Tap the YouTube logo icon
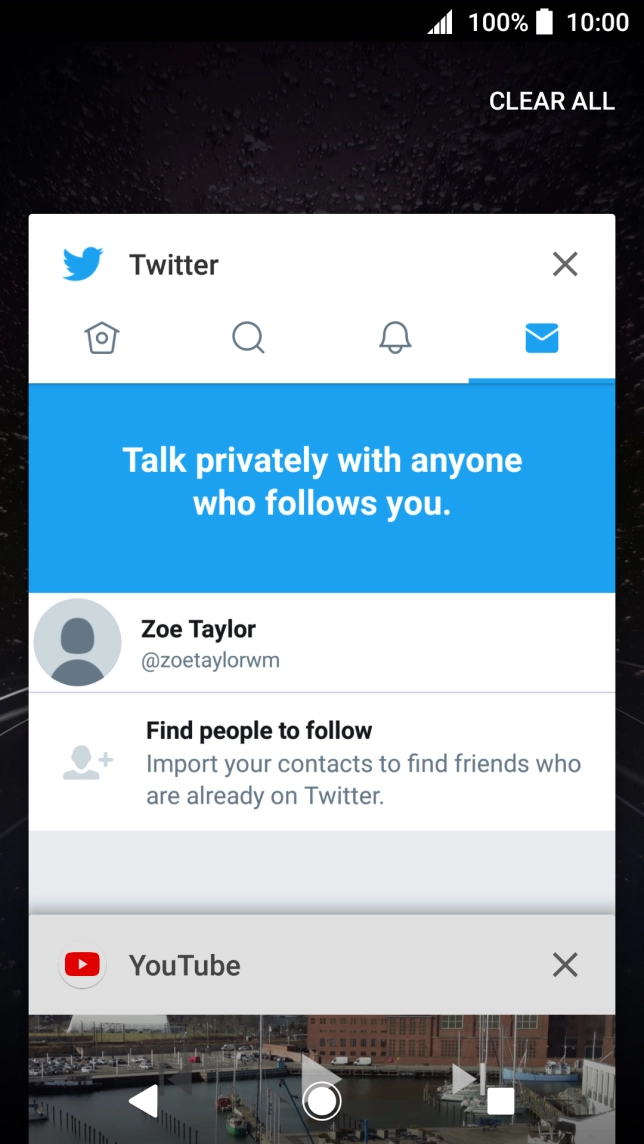This screenshot has width=644, height=1144. tap(82, 965)
